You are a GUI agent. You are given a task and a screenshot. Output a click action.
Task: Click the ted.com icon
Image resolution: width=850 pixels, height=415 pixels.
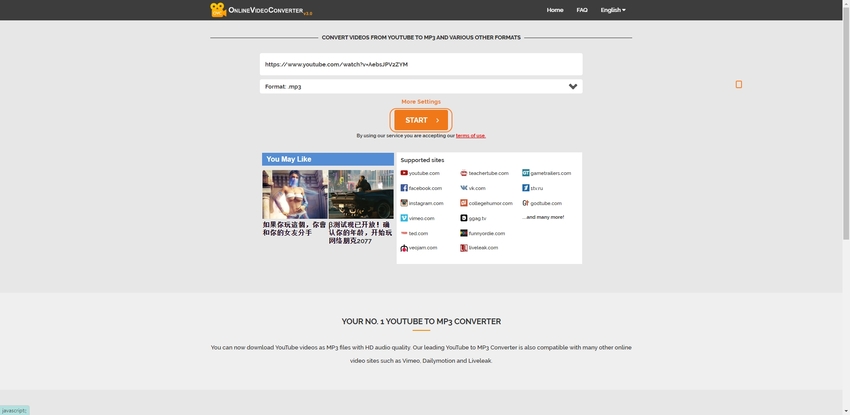coord(404,233)
